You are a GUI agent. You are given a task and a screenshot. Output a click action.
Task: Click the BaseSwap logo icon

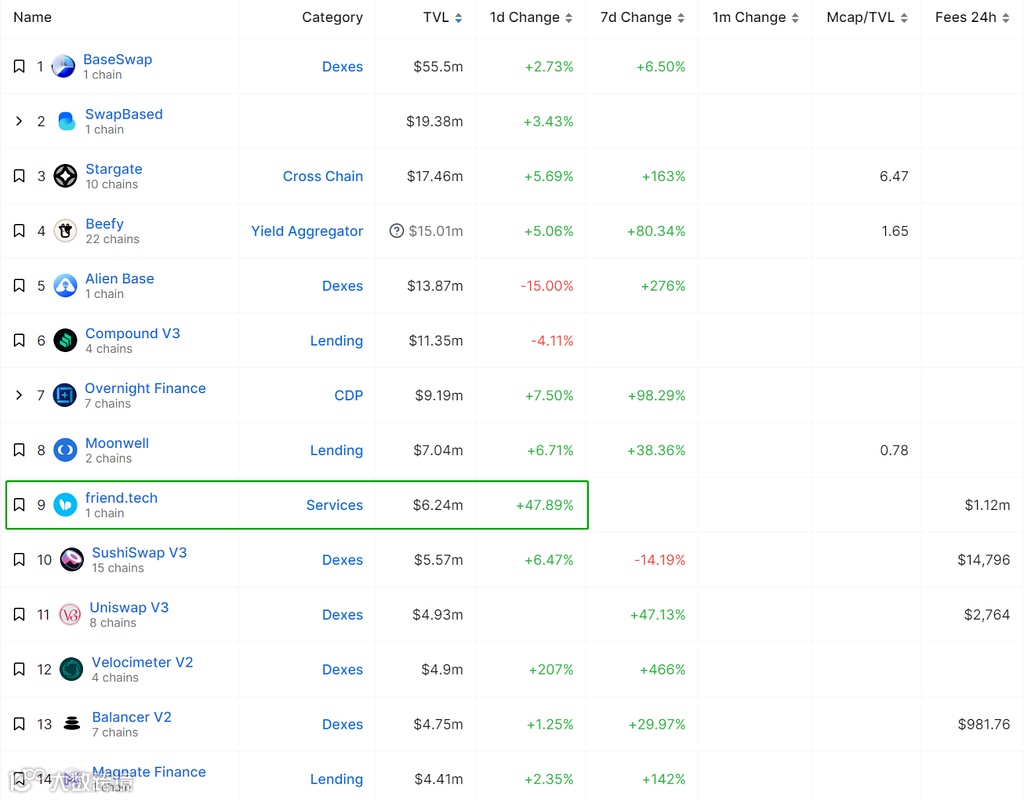pos(63,67)
